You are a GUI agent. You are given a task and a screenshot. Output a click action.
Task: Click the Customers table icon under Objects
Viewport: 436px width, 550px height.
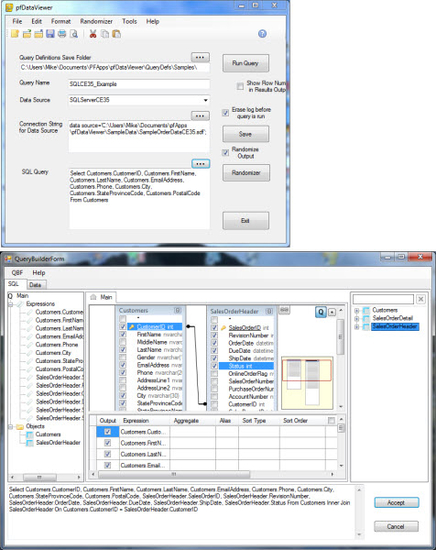(30, 435)
